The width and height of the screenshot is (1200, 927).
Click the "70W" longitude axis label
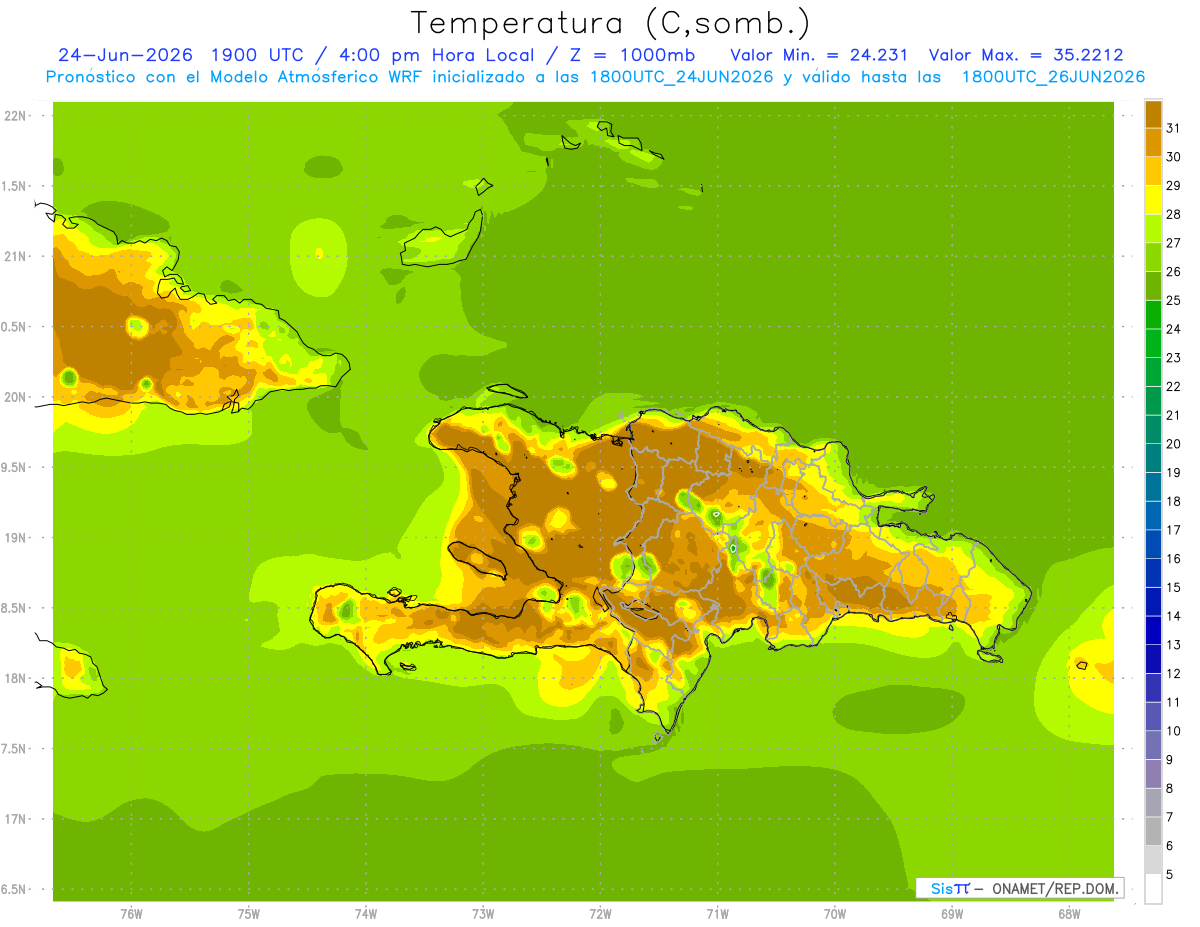[x=835, y=914]
